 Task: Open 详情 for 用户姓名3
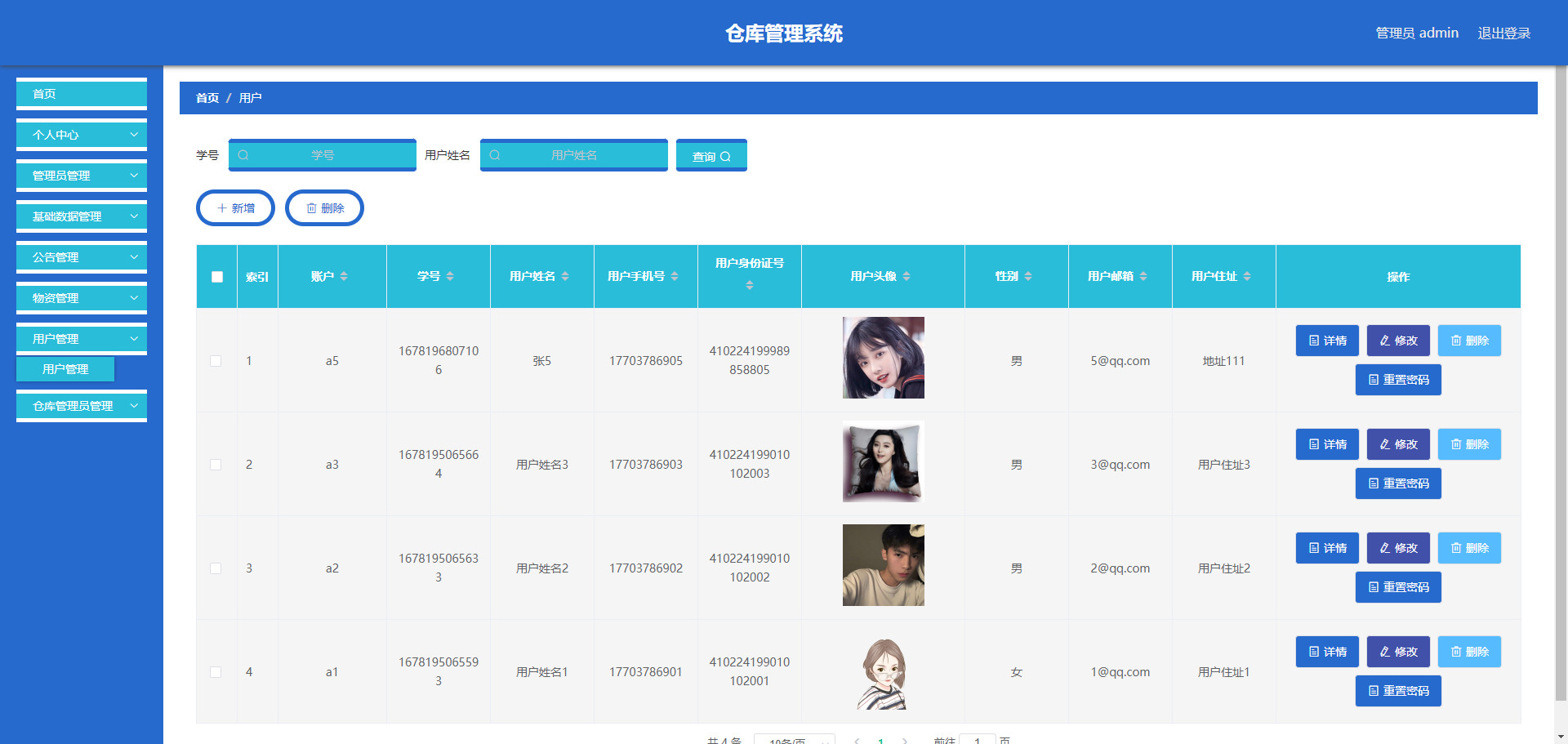click(x=1327, y=444)
